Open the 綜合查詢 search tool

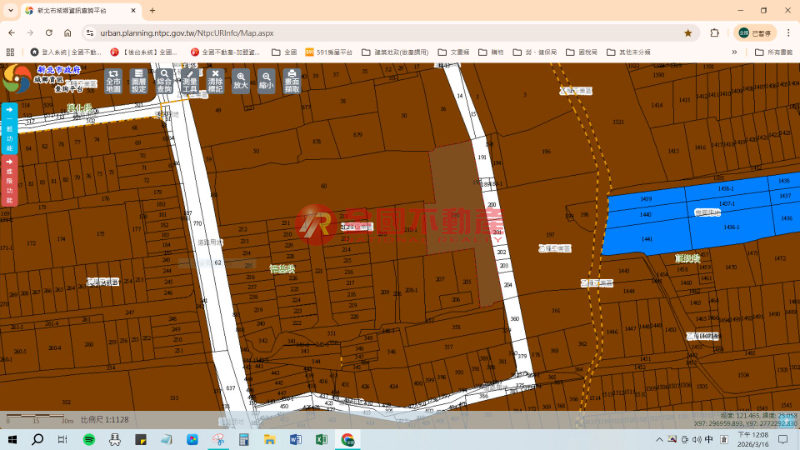click(165, 80)
